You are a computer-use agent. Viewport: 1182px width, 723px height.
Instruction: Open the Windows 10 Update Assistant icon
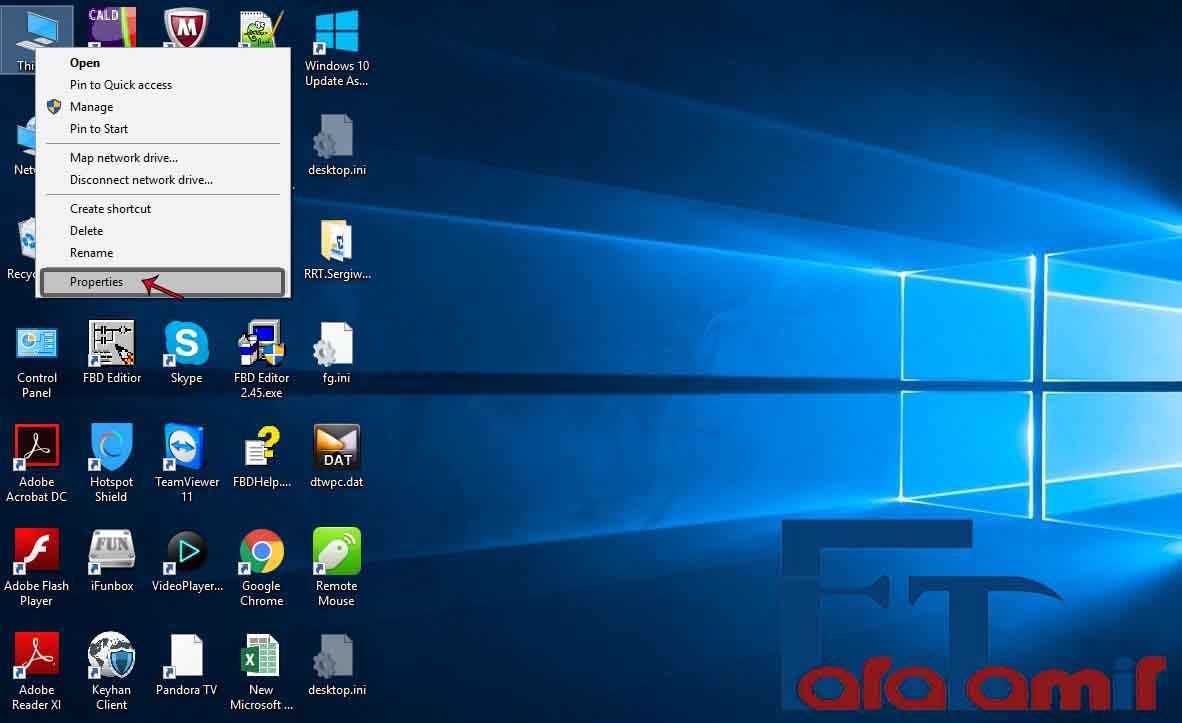336,32
